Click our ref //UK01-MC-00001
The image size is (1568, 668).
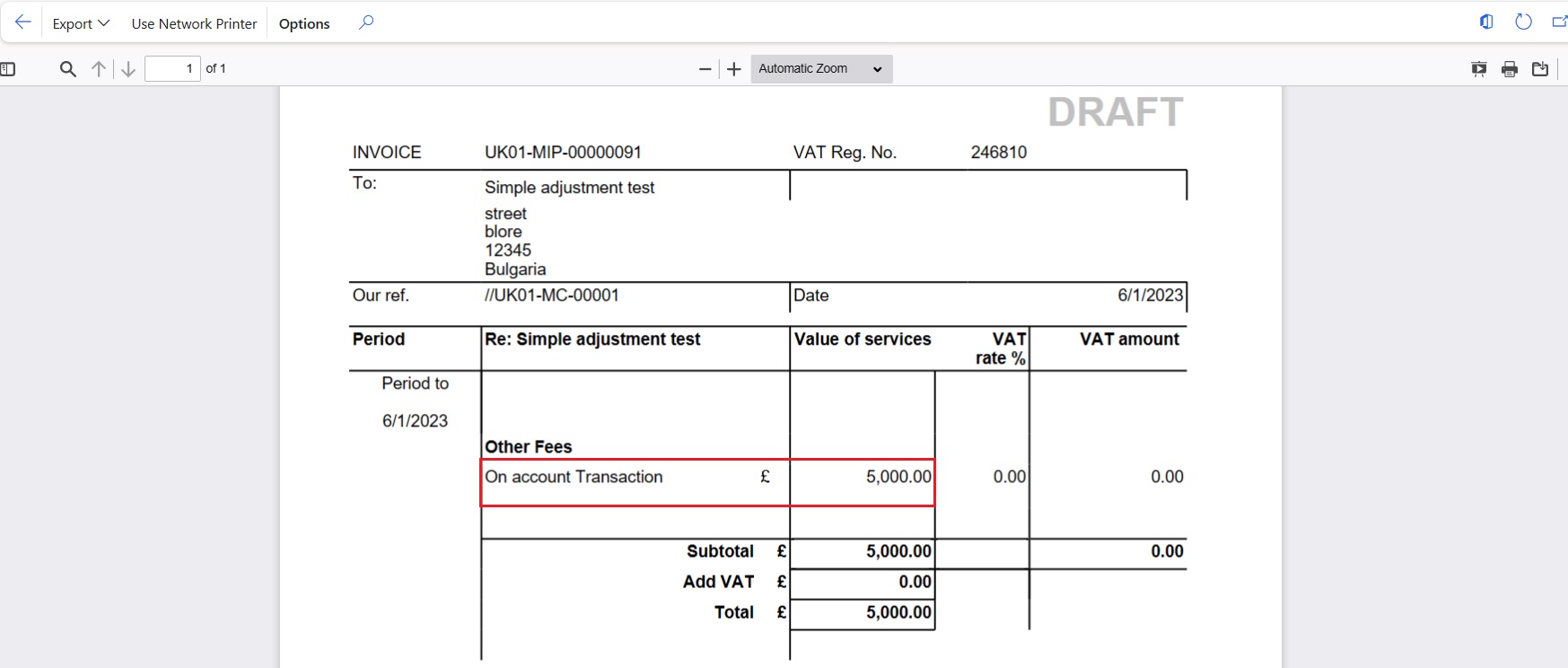(x=551, y=295)
